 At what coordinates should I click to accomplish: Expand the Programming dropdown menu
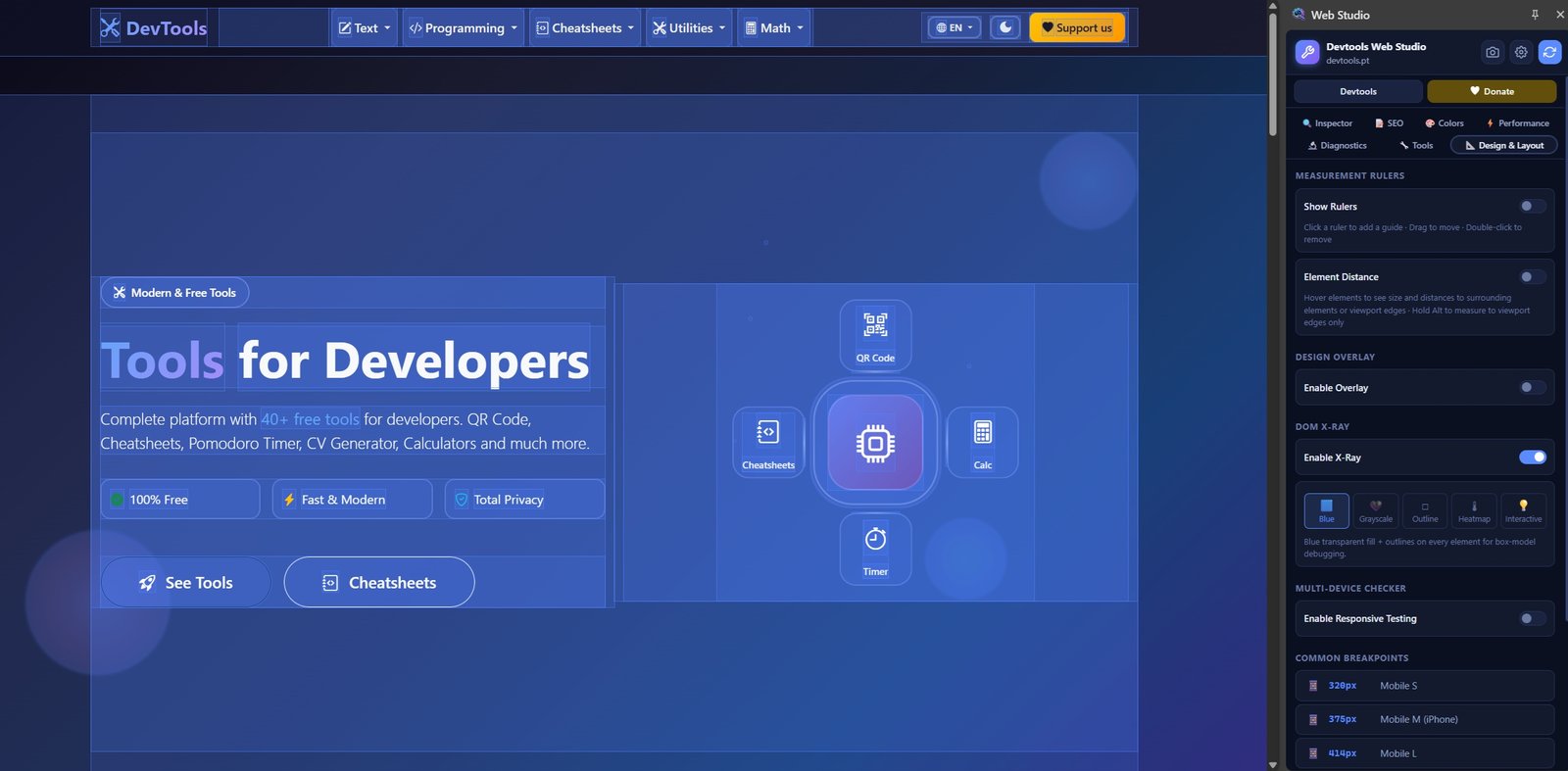(x=463, y=27)
